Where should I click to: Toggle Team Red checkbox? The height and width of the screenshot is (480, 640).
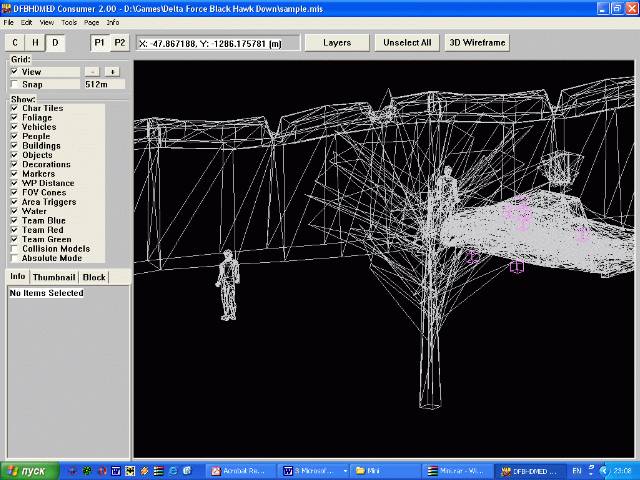pos(14,230)
